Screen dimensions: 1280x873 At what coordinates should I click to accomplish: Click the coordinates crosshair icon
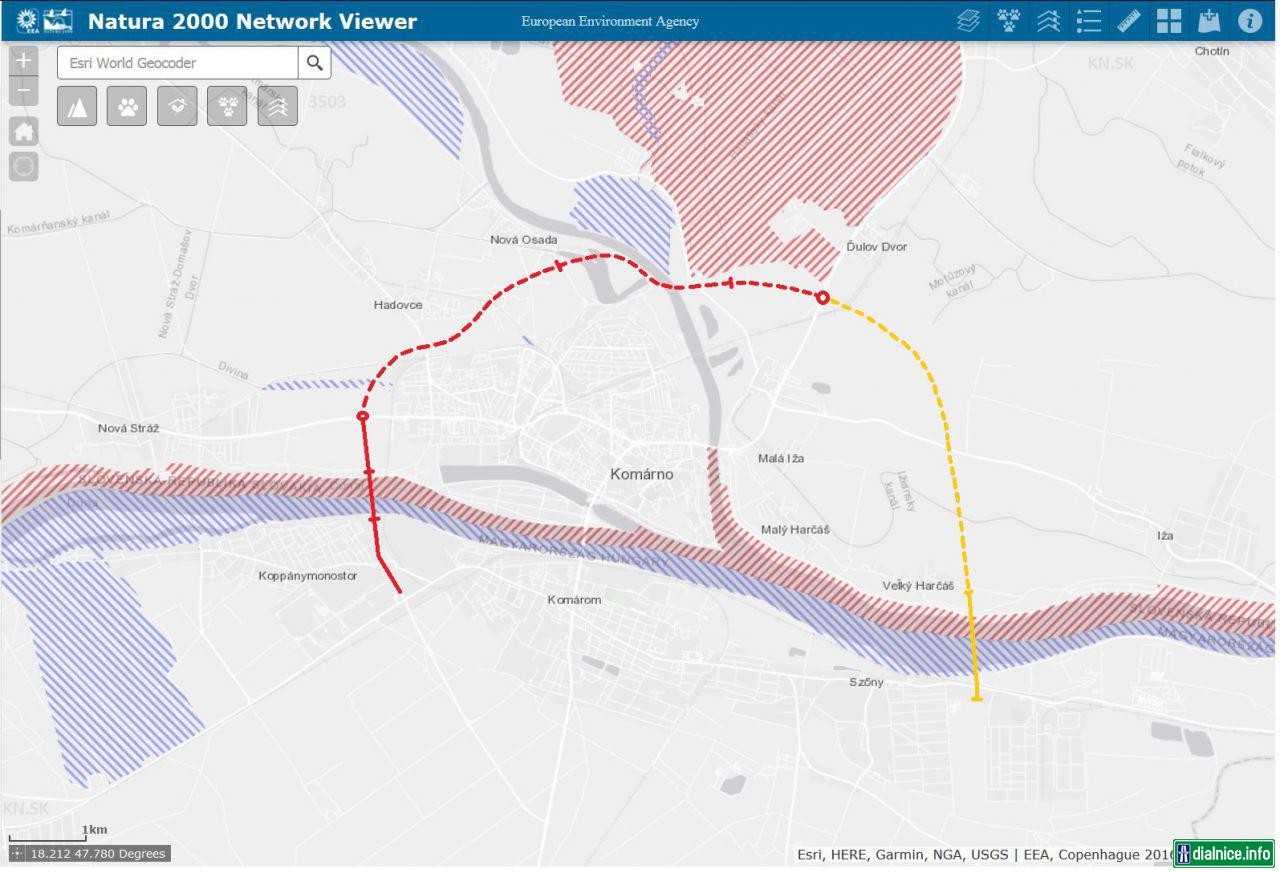pyautogui.click(x=17, y=854)
